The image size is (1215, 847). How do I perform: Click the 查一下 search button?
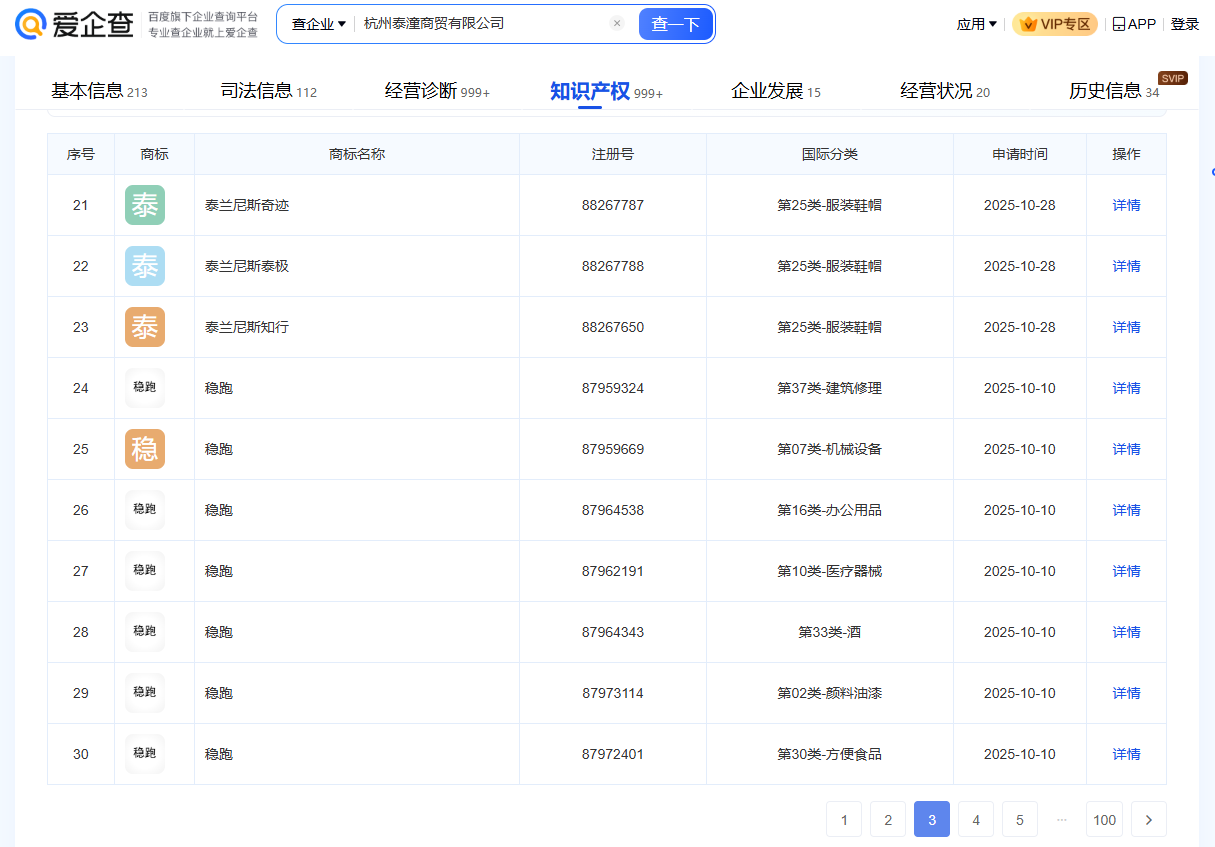click(675, 24)
